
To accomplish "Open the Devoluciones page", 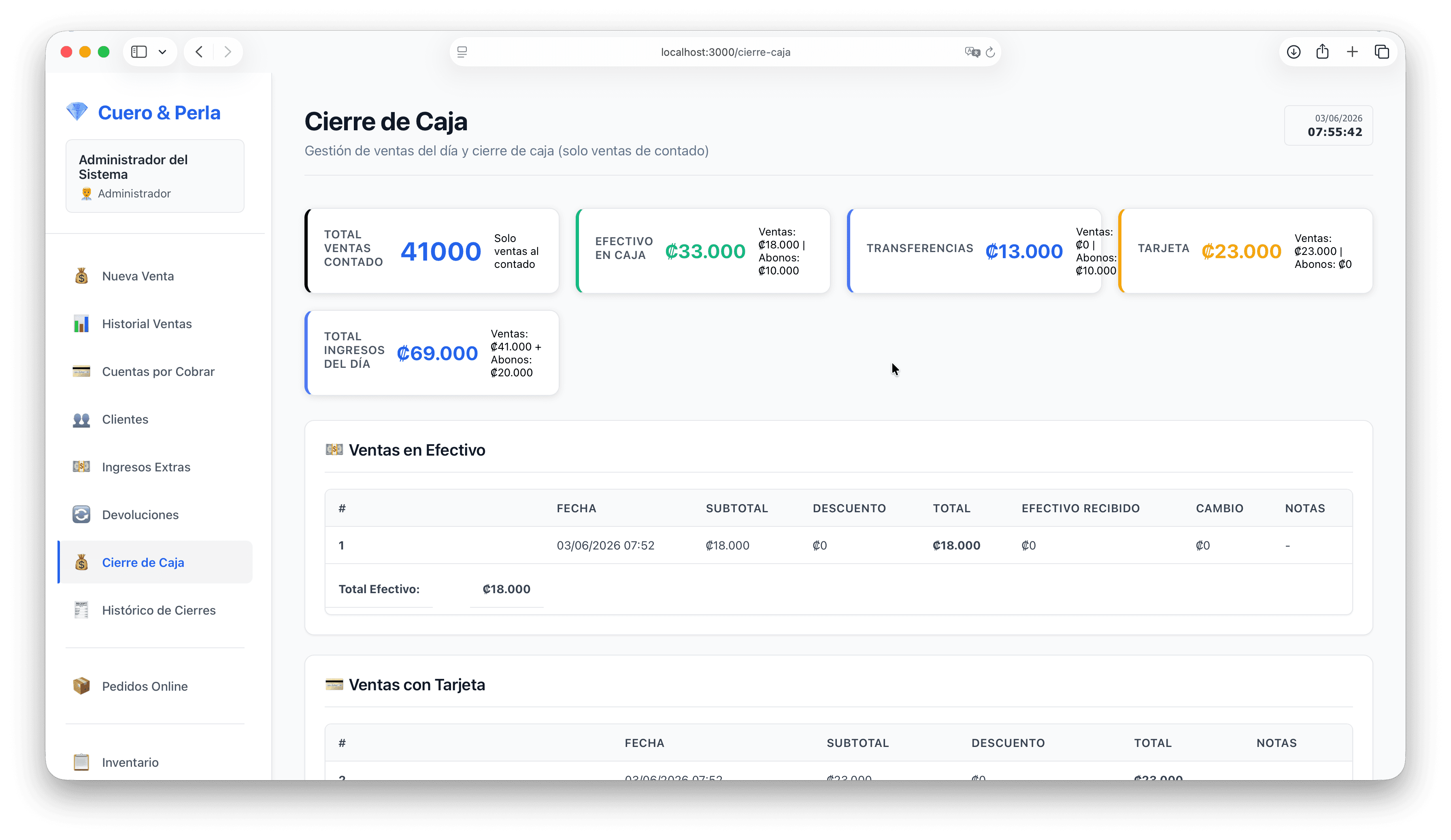I will coord(155,515).
